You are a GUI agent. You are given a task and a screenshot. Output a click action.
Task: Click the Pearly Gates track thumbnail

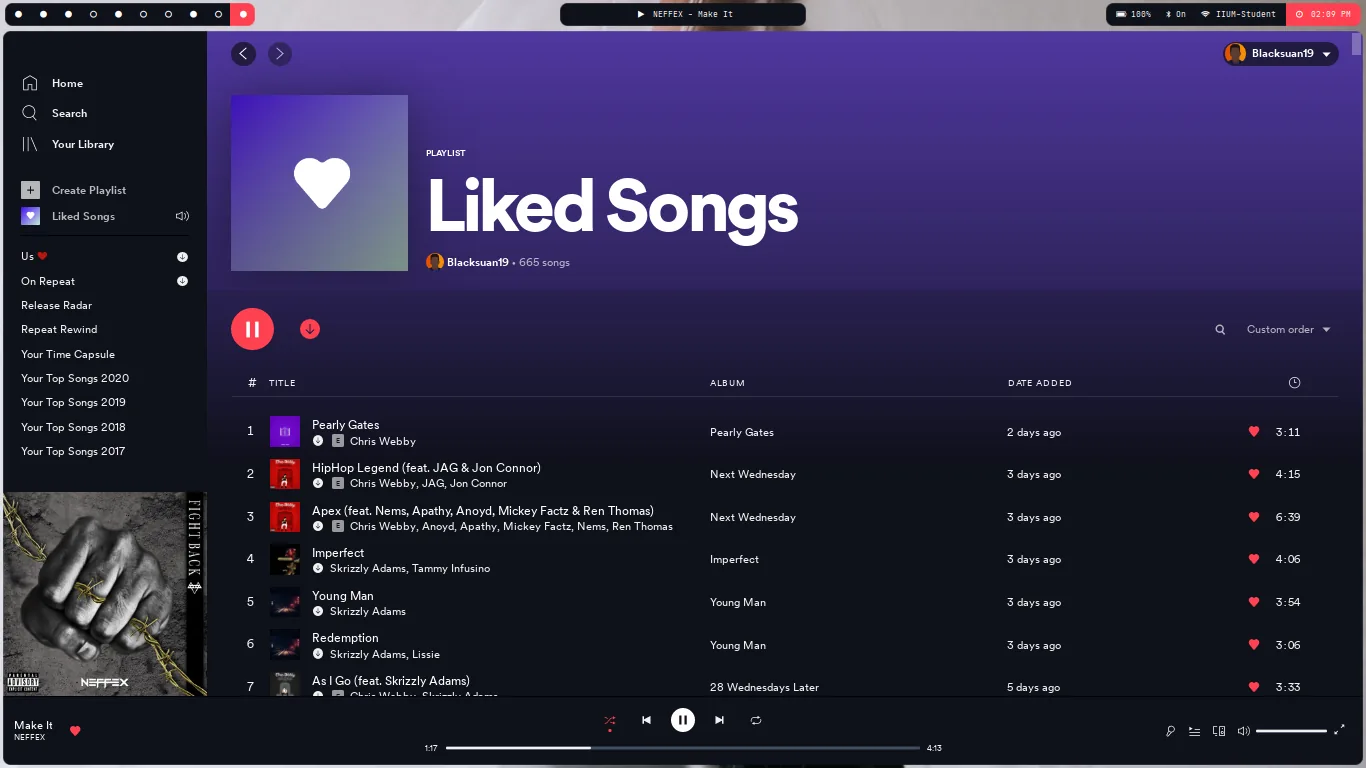(285, 432)
